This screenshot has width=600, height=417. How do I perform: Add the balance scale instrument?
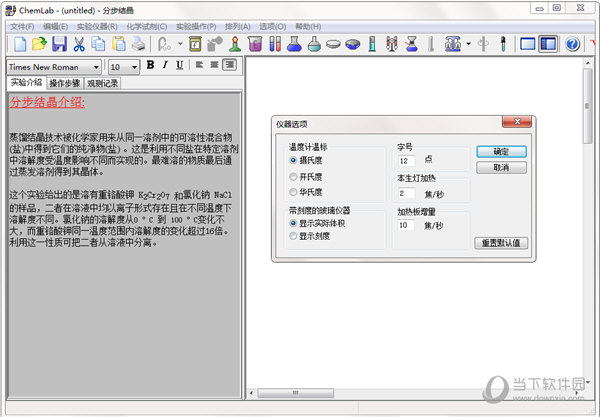pyautogui.click(x=453, y=44)
